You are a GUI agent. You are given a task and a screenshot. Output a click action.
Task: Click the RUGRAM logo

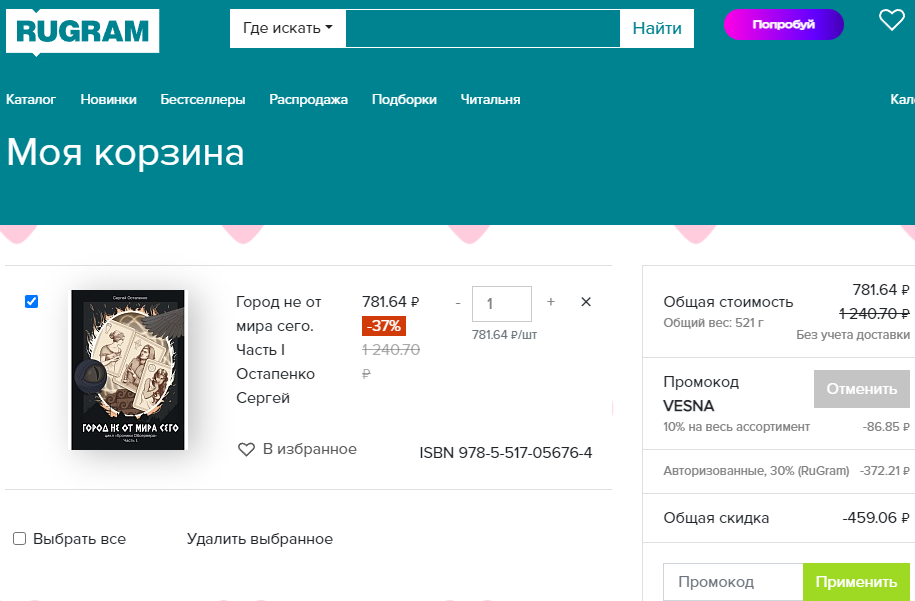coord(82,32)
